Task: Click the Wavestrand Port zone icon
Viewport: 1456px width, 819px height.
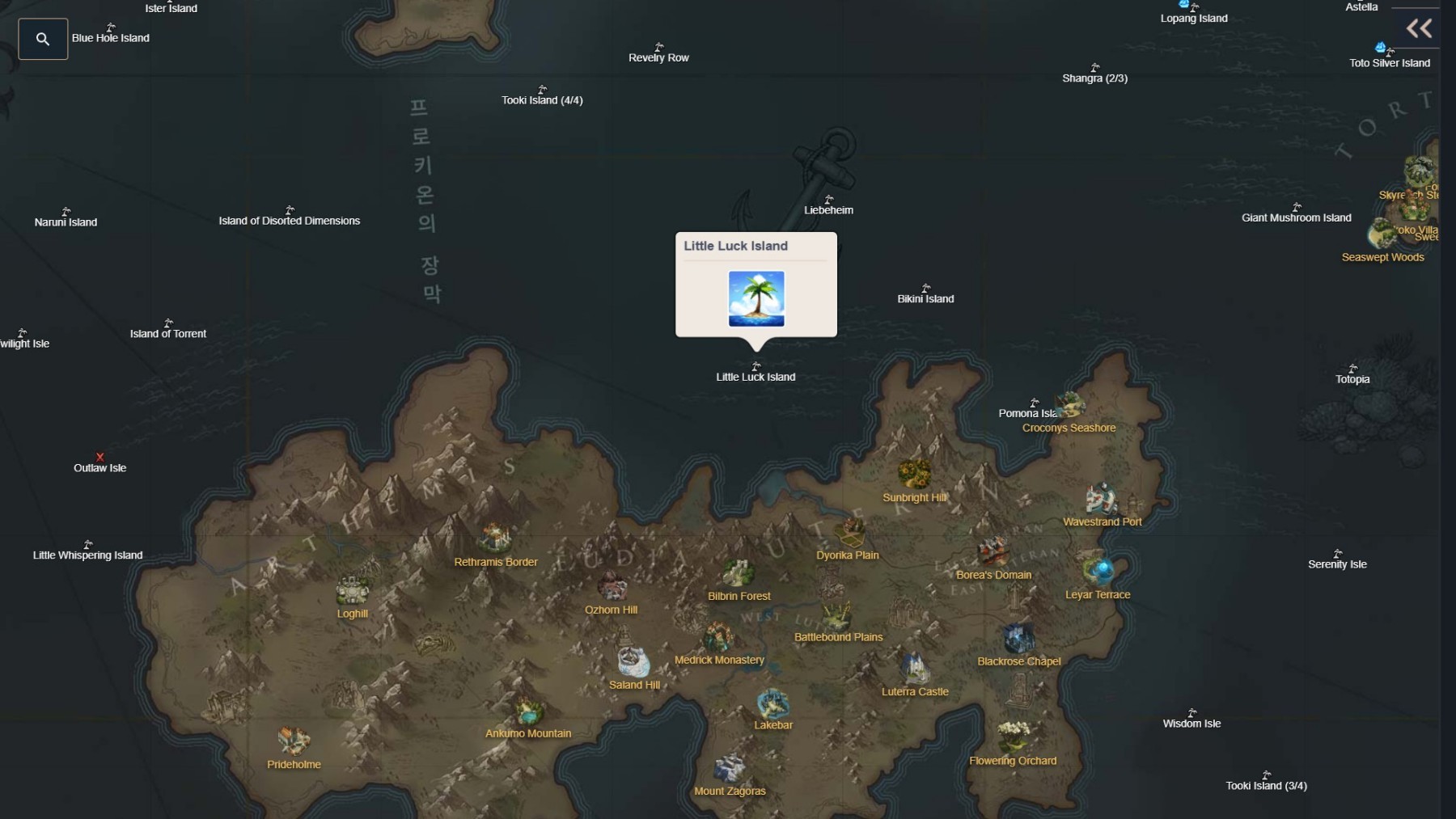Action: (x=1101, y=499)
